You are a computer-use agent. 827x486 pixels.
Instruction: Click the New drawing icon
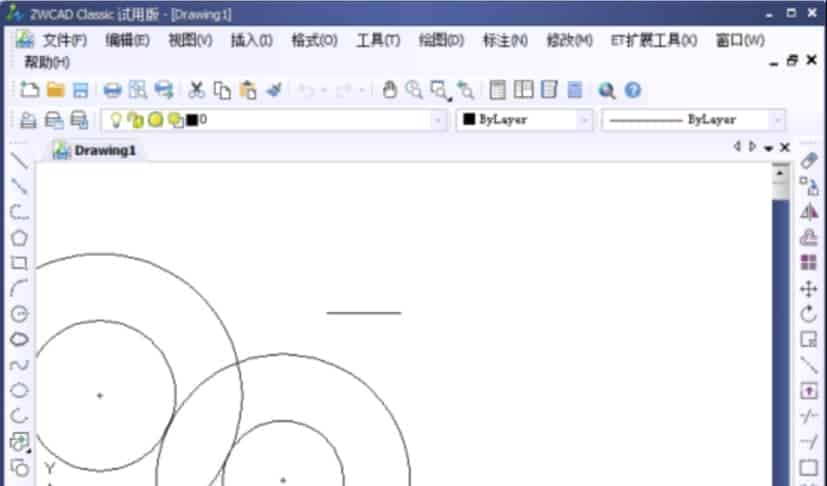pyautogui.click(x=30, y=90)
